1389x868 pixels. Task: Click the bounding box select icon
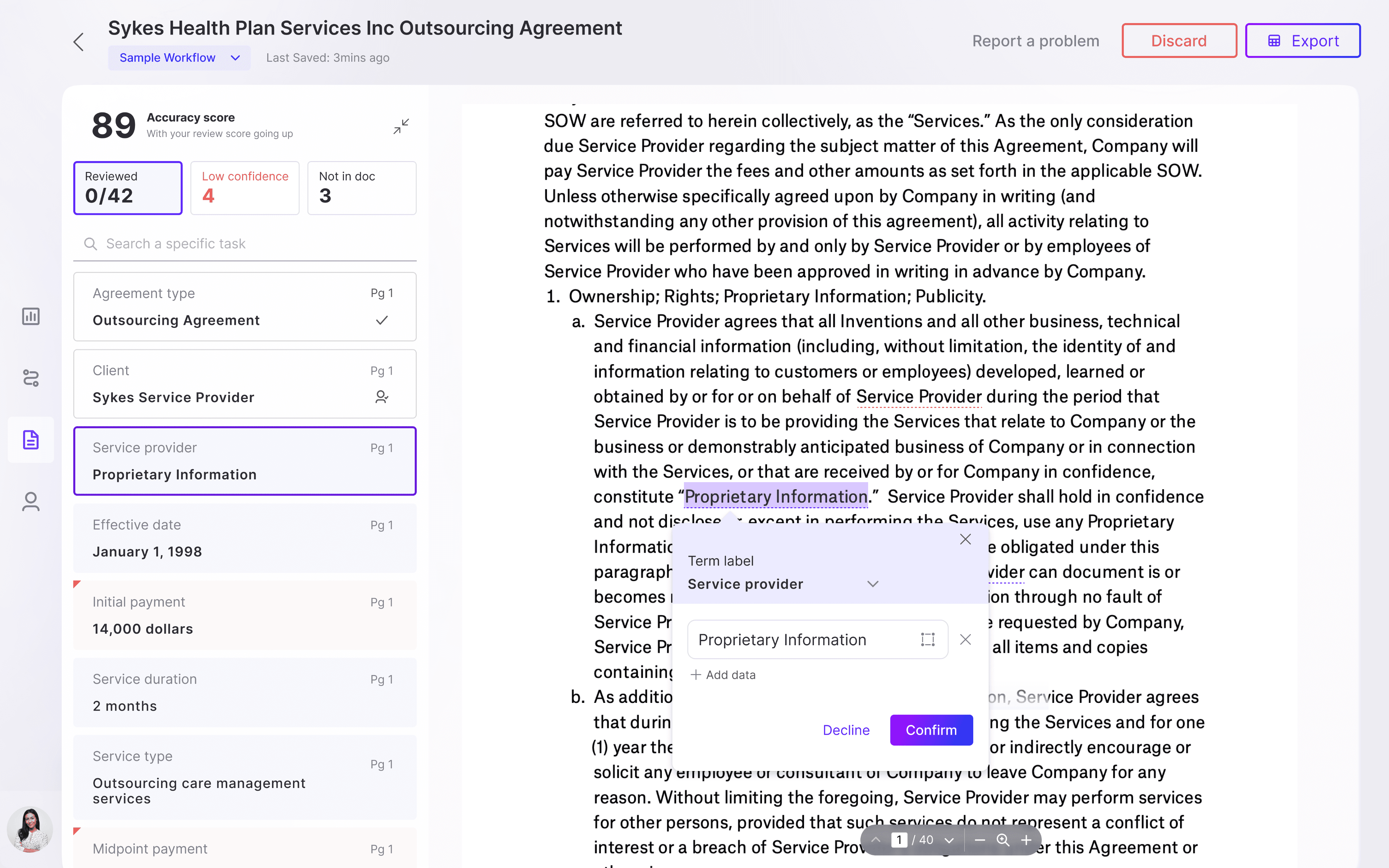(927, 639)
